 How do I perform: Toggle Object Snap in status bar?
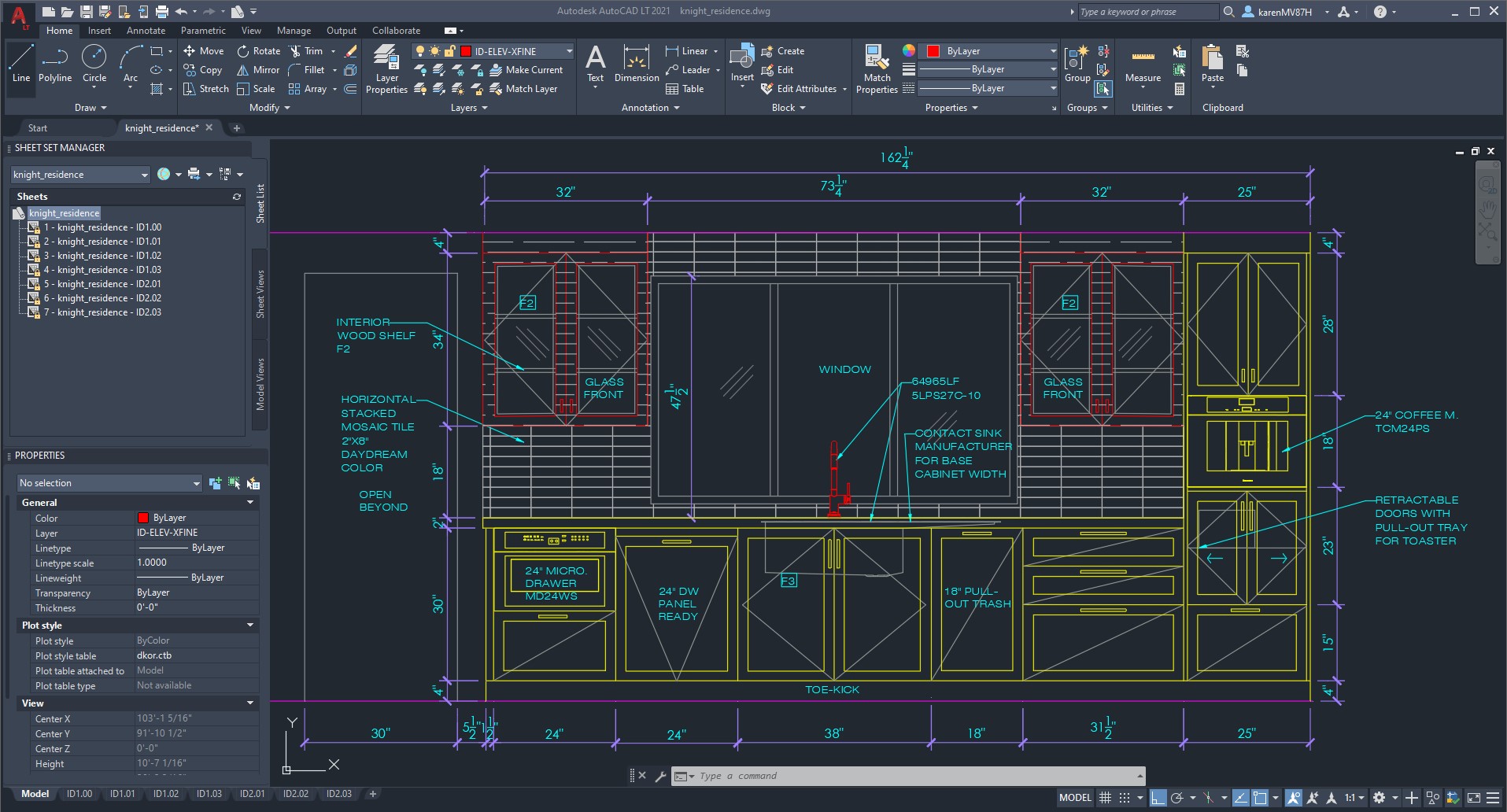point(1260,798)
